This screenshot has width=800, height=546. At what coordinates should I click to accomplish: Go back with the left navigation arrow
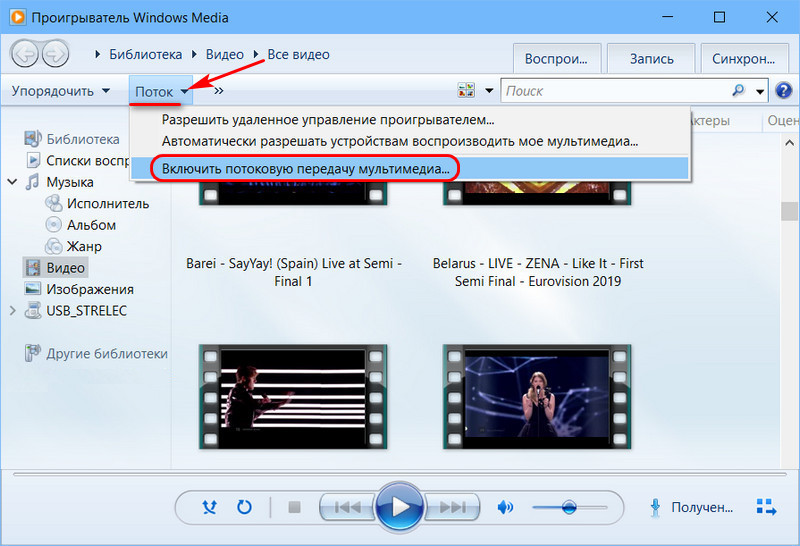pos(24,54)
